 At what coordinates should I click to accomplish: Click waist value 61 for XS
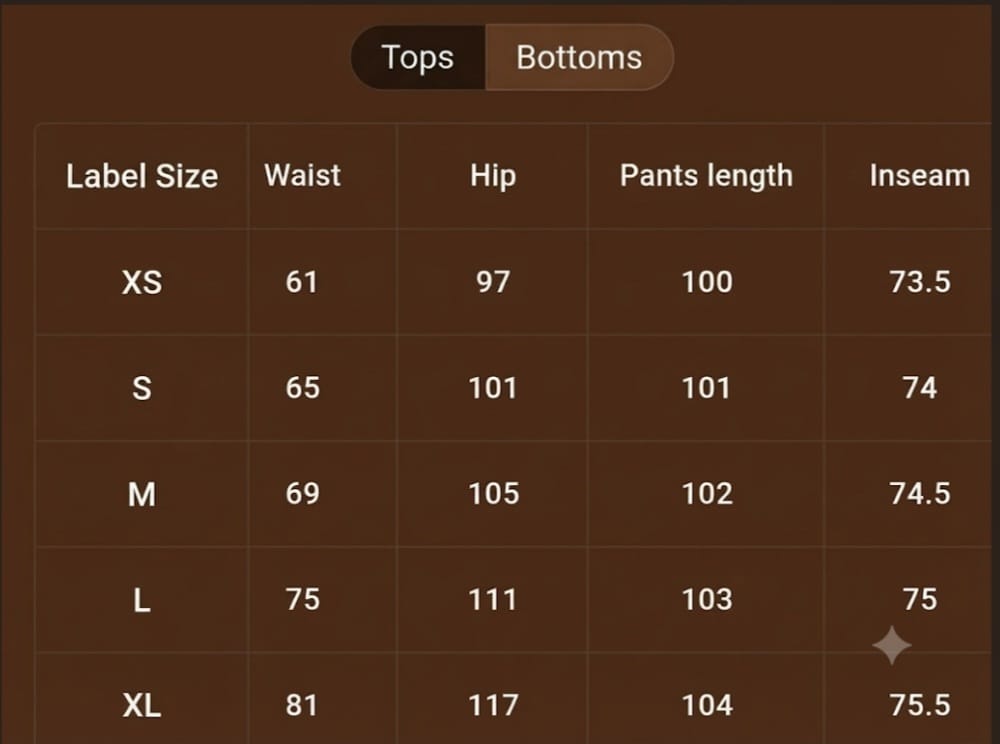[x=302, y=282]
